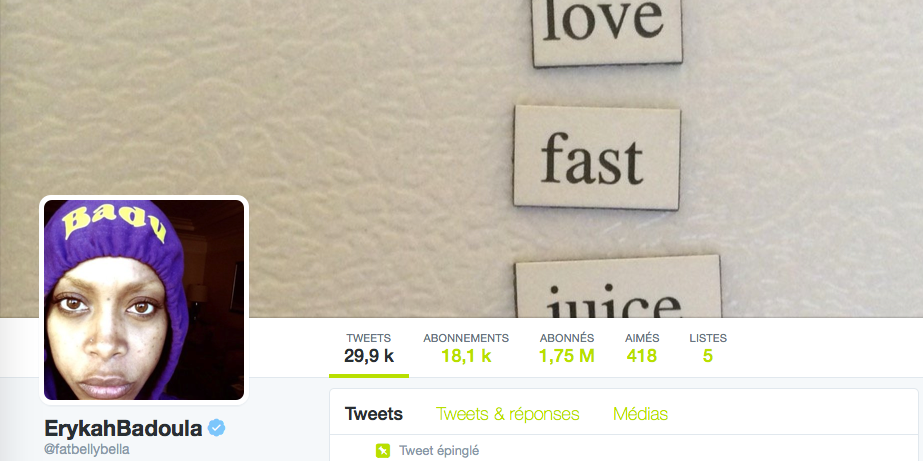Select the Tweets timeline tab
The height and width of the screenshot is (461, 923).
point(374,414)
